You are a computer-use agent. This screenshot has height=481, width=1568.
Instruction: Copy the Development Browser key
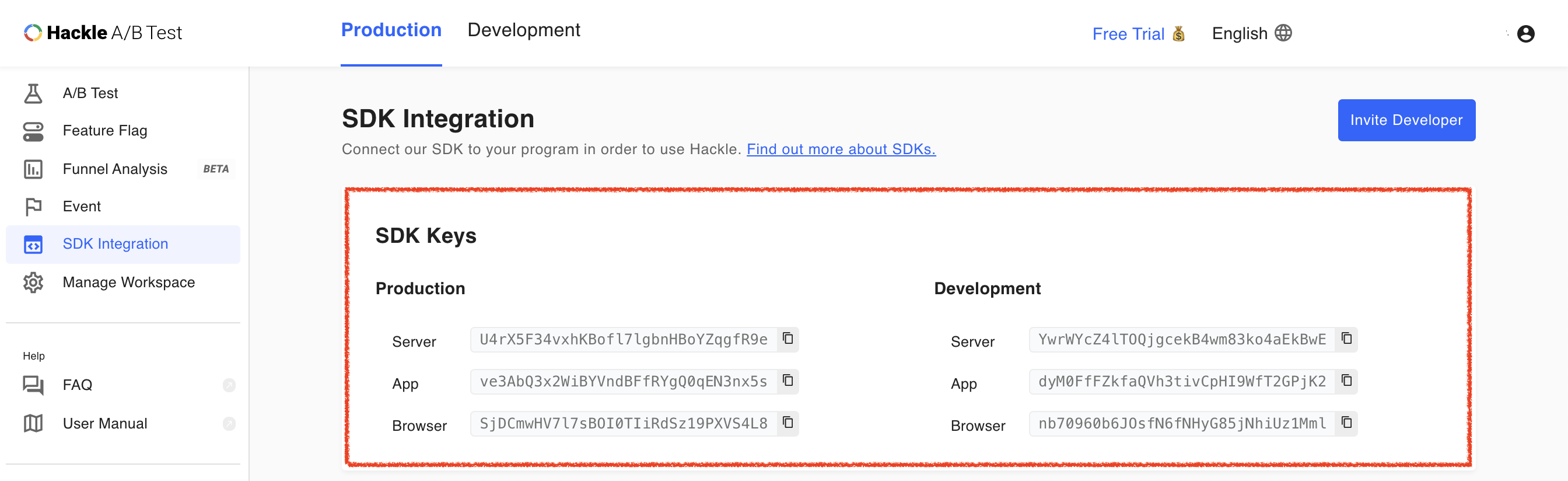point(1346,423)
